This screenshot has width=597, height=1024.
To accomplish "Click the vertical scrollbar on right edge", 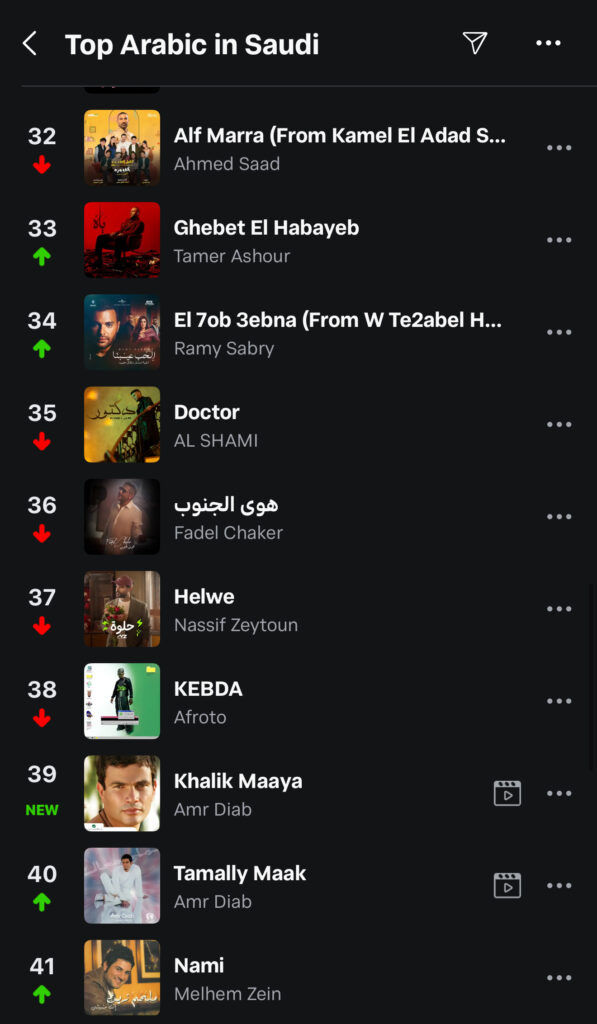I will coord(591,679).
